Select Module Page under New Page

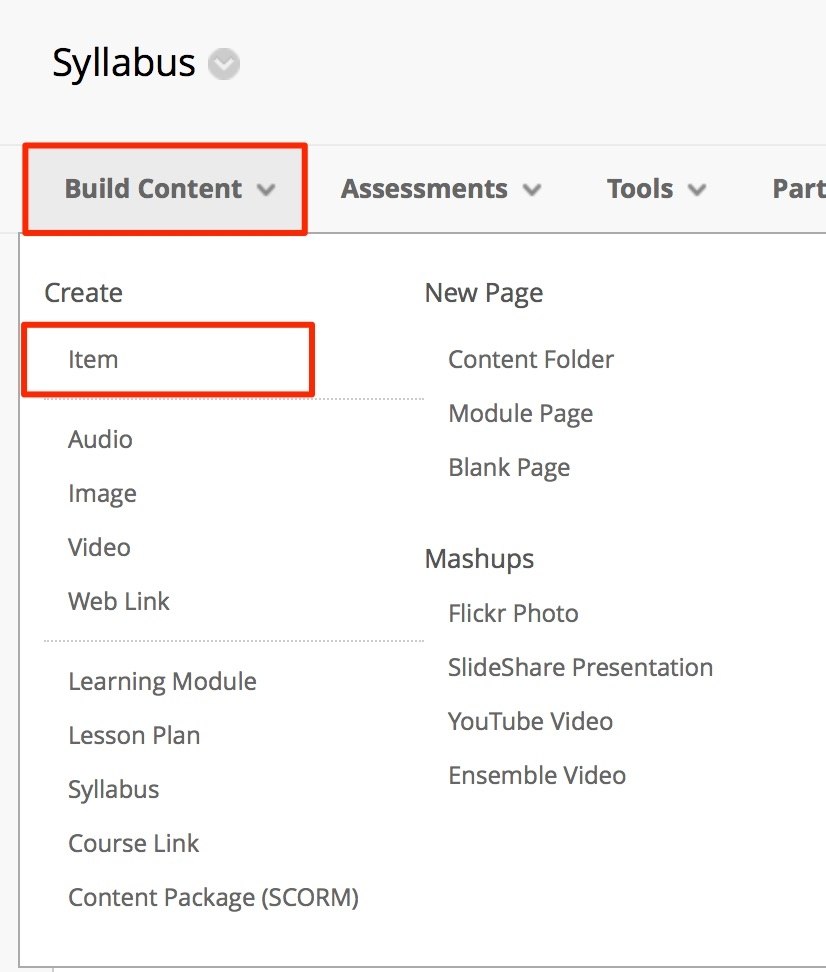click(x=520, y=414)
